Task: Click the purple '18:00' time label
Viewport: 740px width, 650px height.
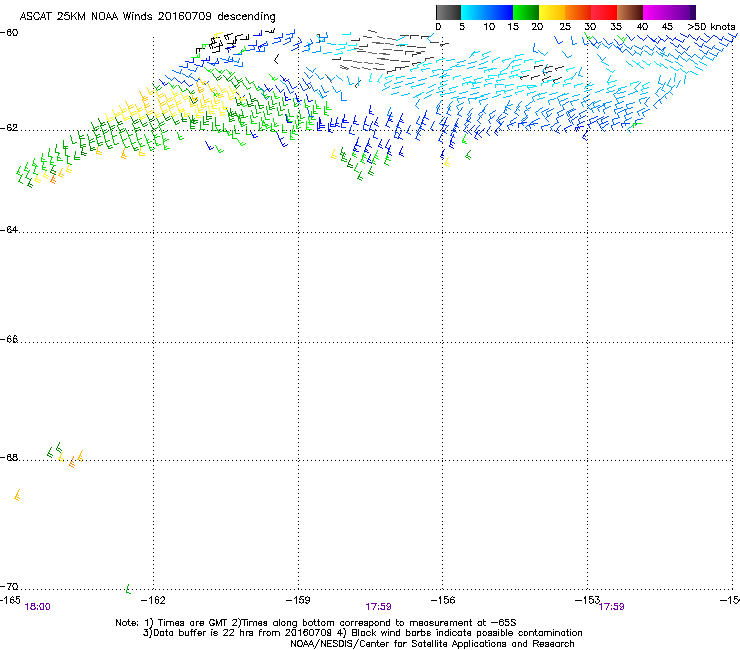Action: pos(37,607)
